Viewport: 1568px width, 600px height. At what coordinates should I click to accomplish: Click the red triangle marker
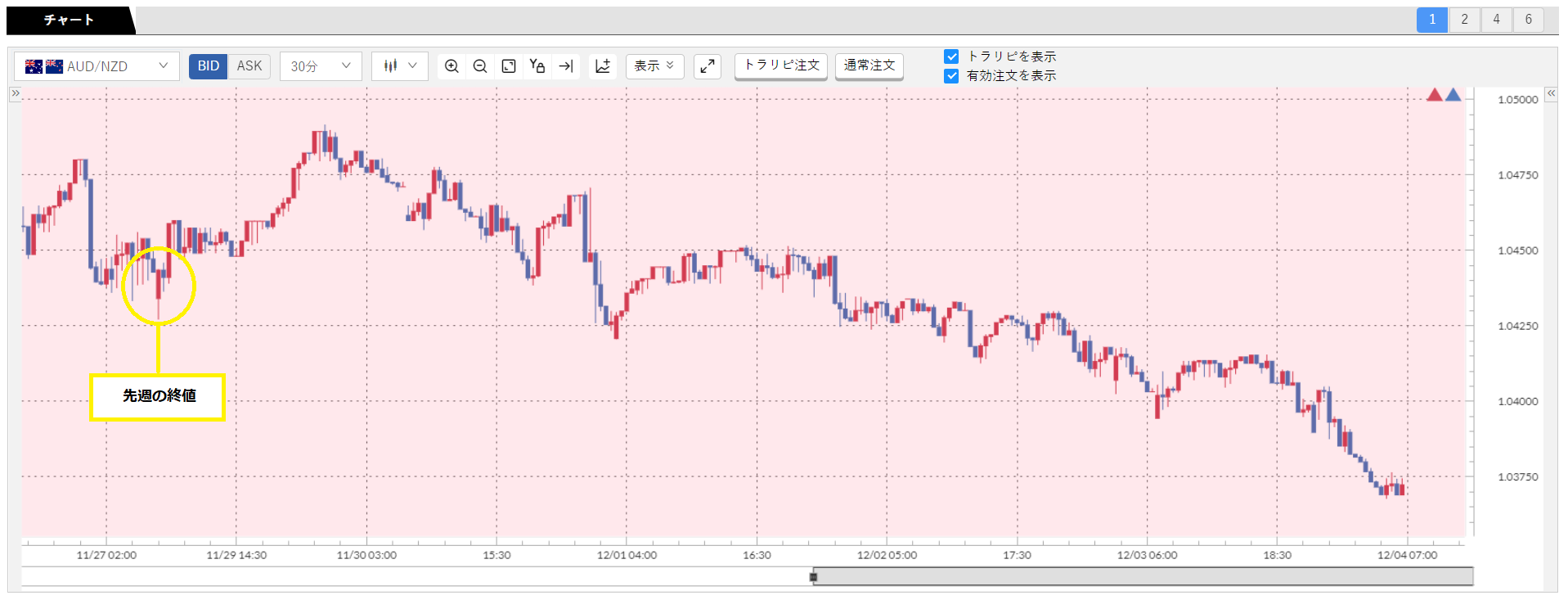pos(1435,95)
